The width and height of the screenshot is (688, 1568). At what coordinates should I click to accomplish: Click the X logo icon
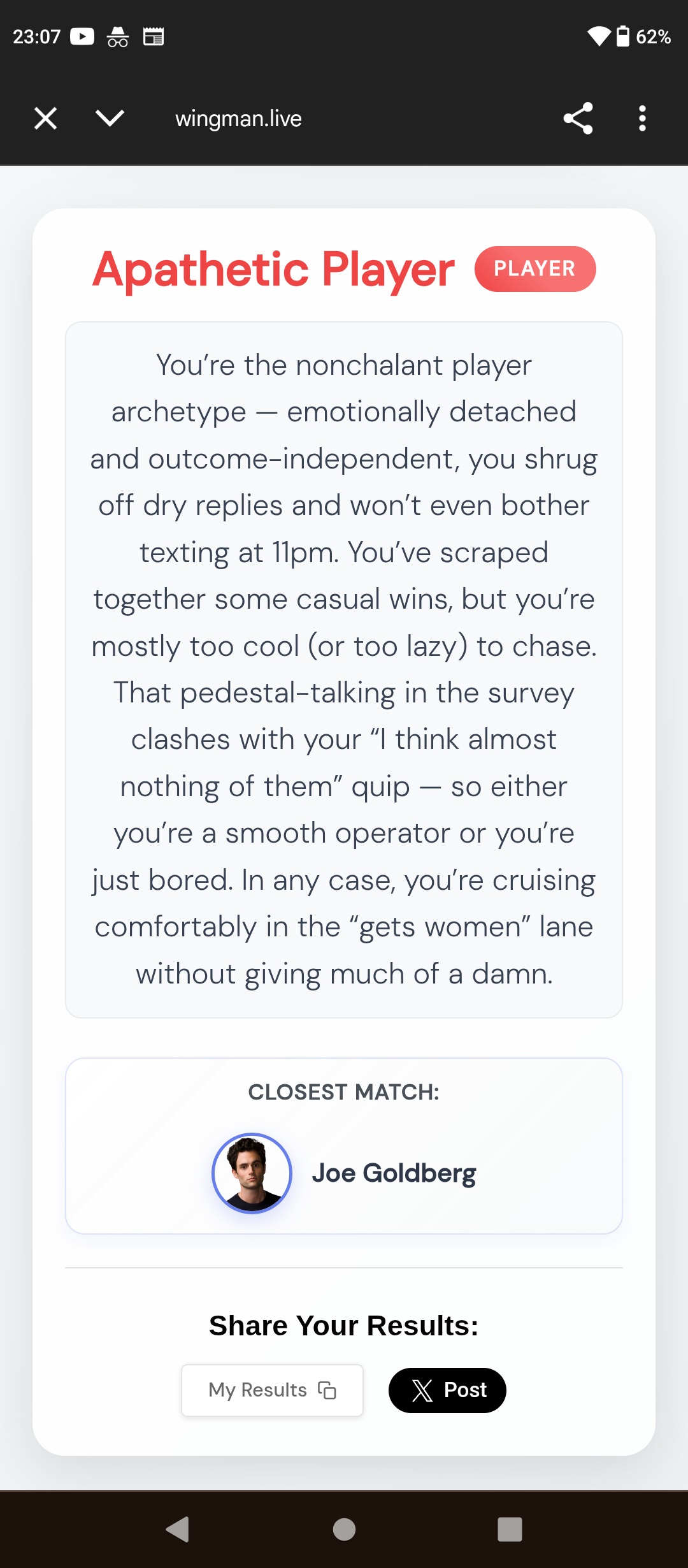pos(422,1390)
